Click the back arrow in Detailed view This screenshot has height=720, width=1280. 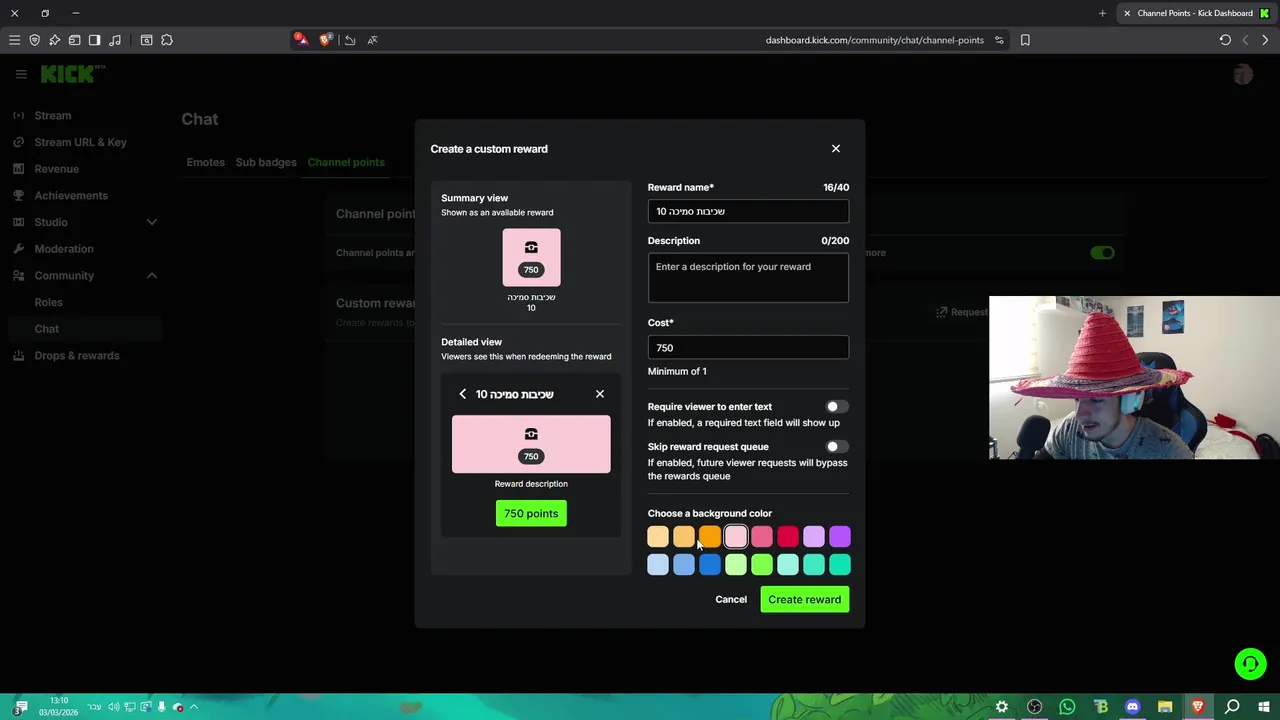tap(462, 394)
